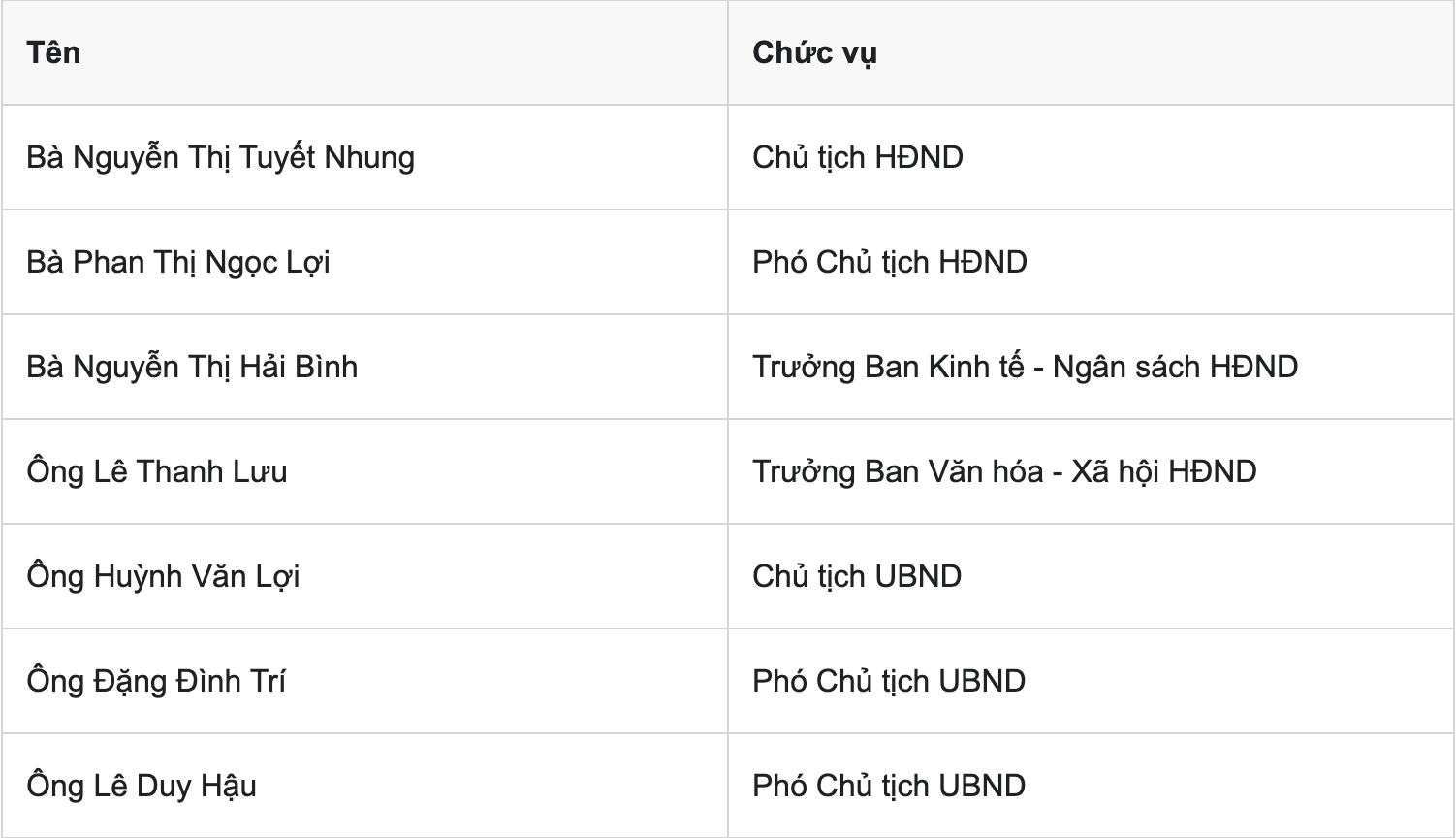Click the word 'Nhung' in first row
The height and width of the screenshot is (838, 1456).
pos(369,158)
